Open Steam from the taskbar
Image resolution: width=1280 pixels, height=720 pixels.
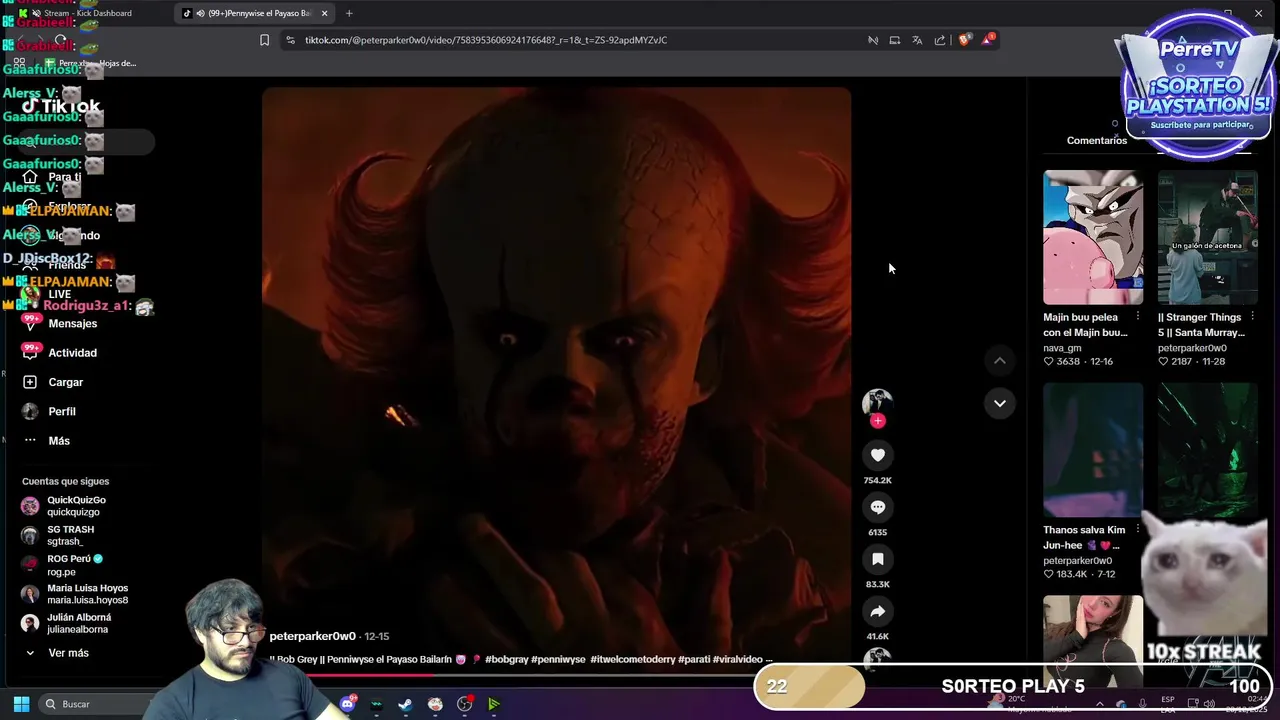pos(405,704)
